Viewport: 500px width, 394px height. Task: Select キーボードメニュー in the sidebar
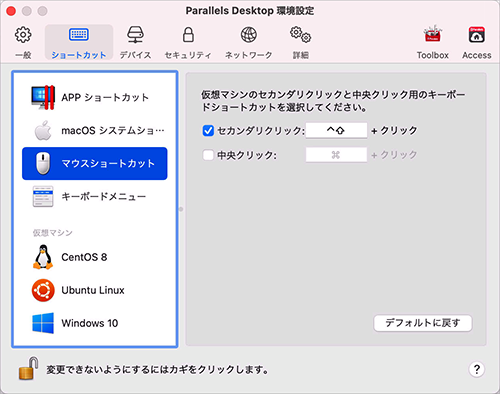(95, 196)
